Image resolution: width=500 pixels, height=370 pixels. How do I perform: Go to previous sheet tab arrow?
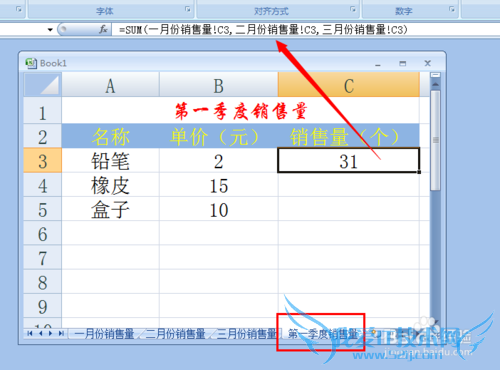pos(41,333)
